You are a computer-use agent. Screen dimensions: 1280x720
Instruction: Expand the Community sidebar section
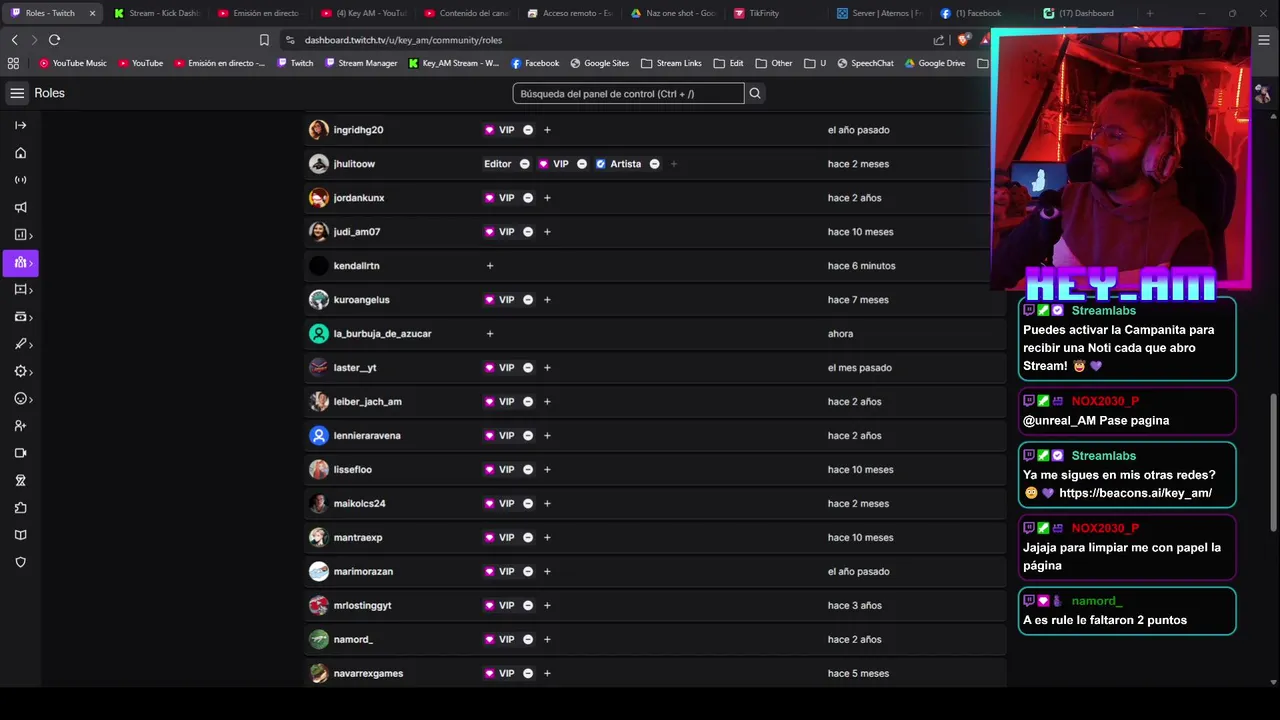pyautogui.click(x=20, y=262)
